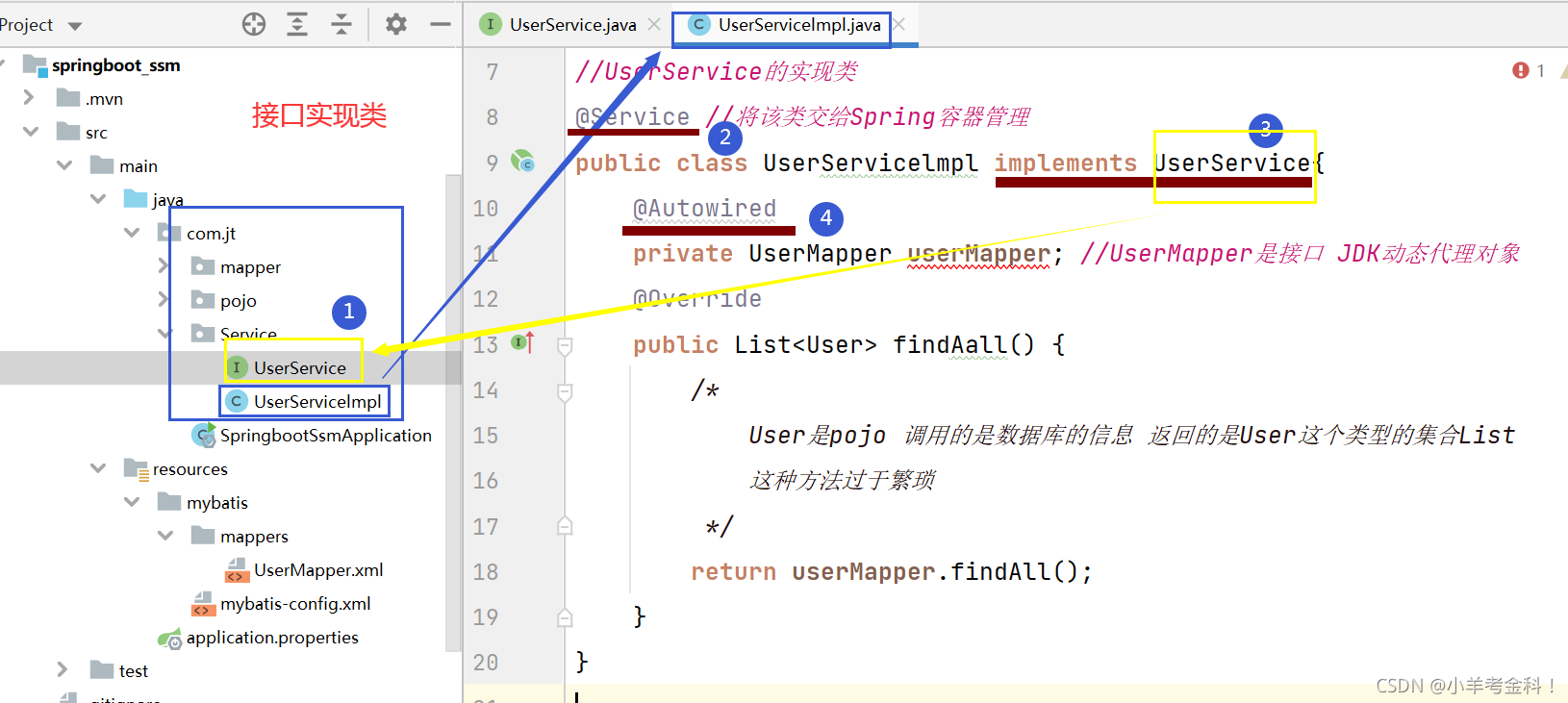Click the Collapse All icon in Project toolbar
This screenshot has width=1568, height=703.
coord(341,25)
